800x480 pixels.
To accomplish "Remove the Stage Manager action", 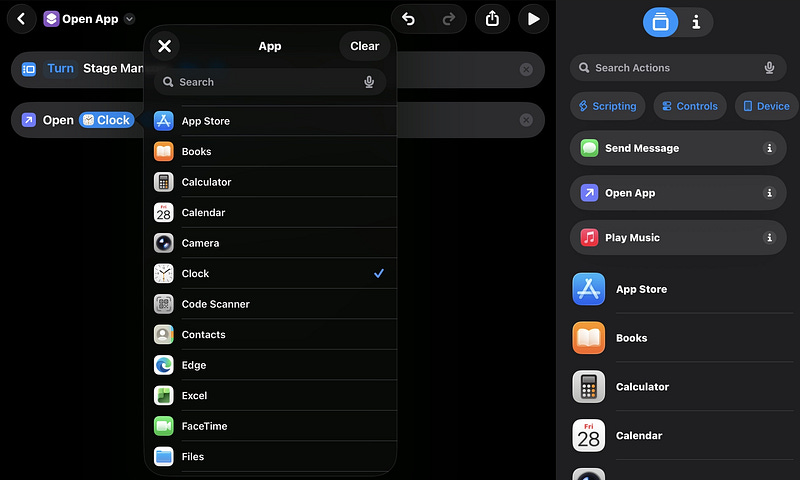I will [526, 69].
